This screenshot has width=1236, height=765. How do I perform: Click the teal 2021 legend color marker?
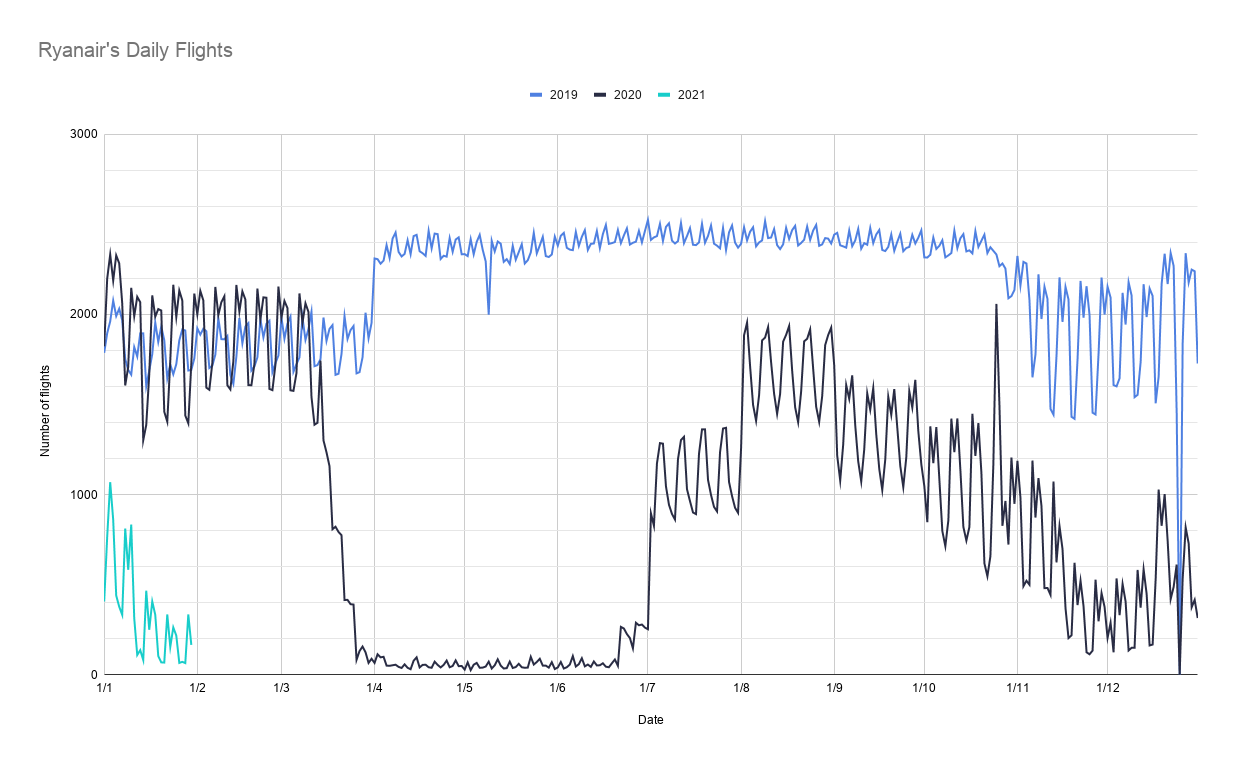click(x=664, y=95)
